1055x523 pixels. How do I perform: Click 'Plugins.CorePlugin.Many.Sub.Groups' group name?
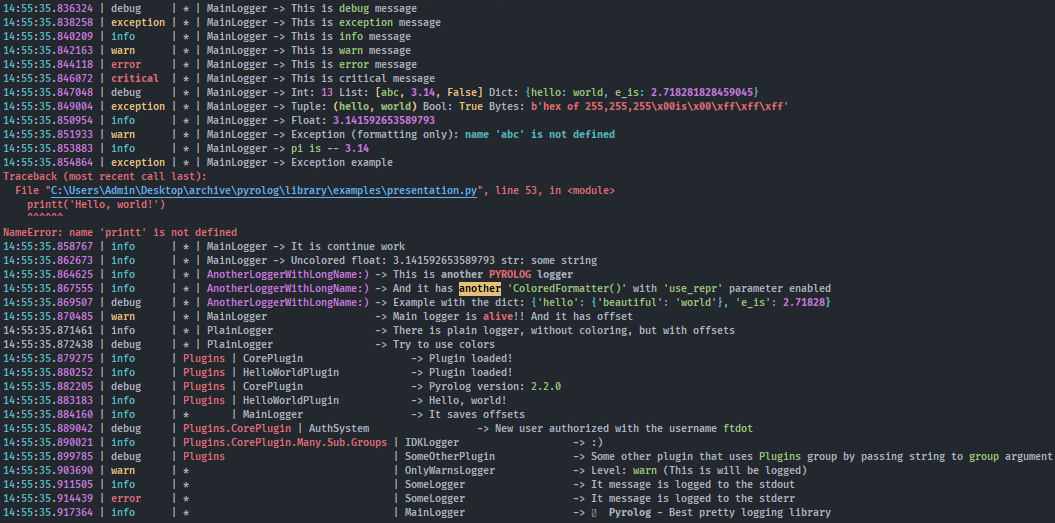(x=285, y=442)
